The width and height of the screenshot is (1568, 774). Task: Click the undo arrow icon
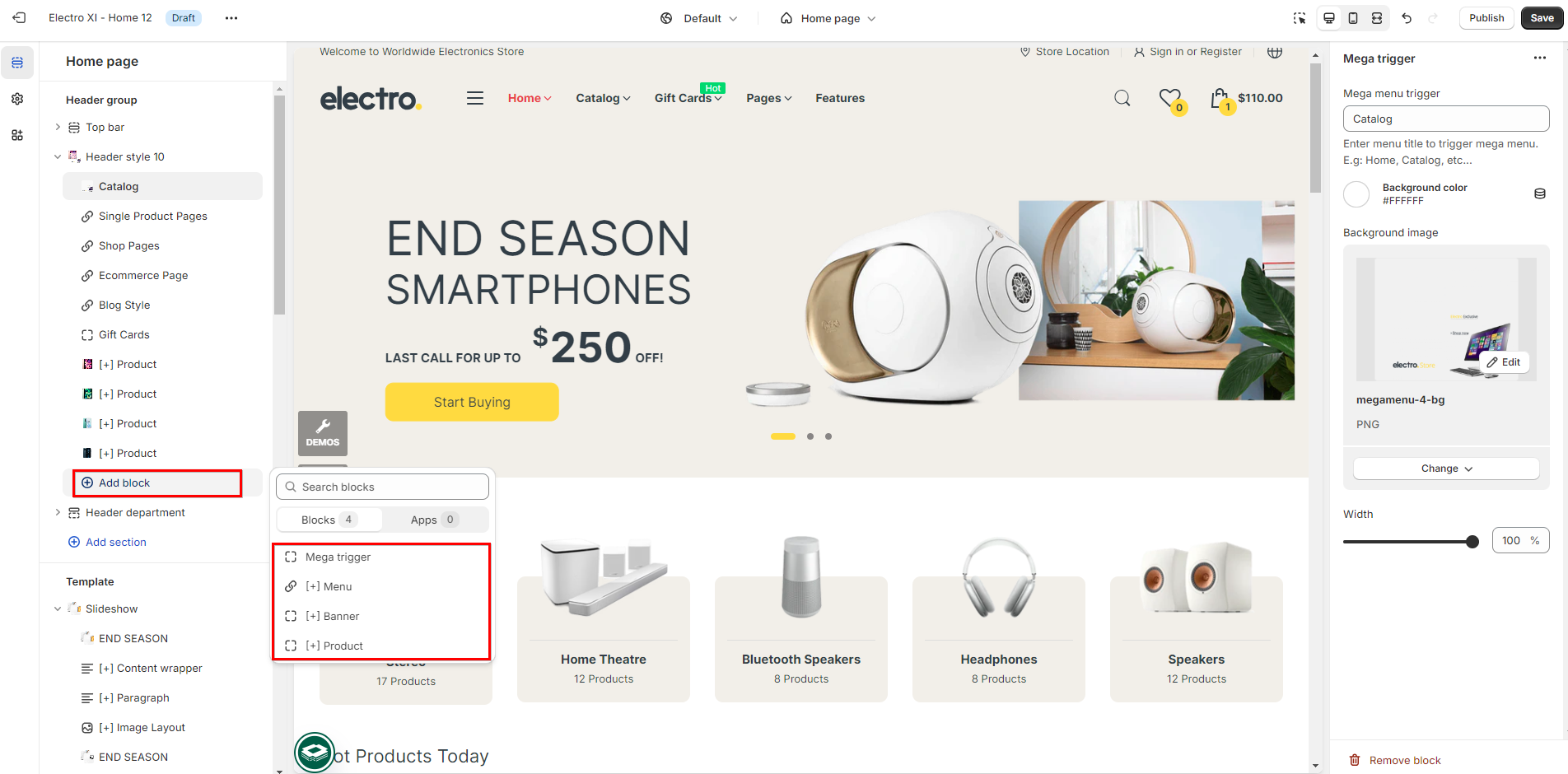[x=1407, y=18]
